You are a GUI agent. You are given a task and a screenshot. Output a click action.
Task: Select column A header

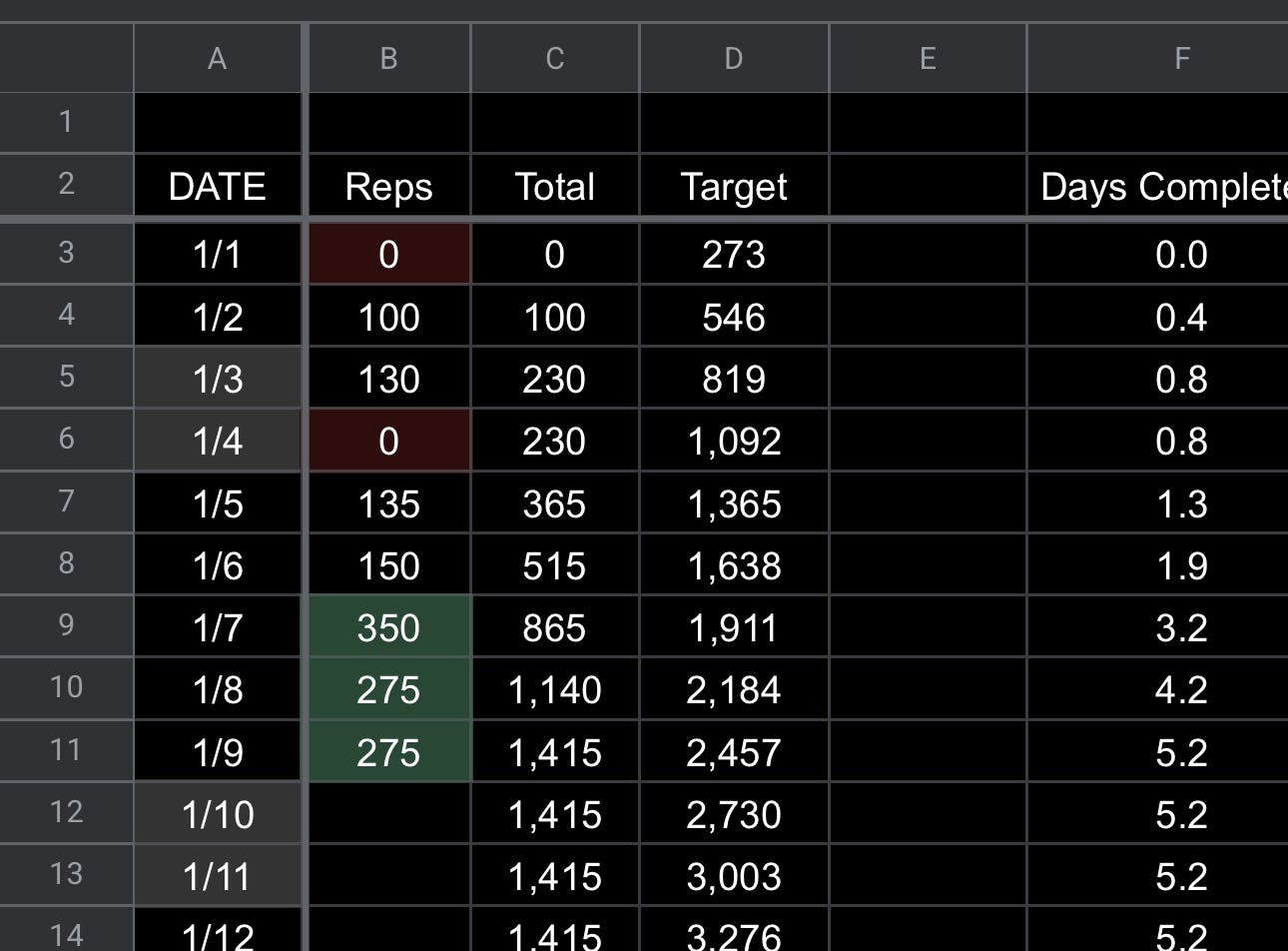click(x=217, y=59)
